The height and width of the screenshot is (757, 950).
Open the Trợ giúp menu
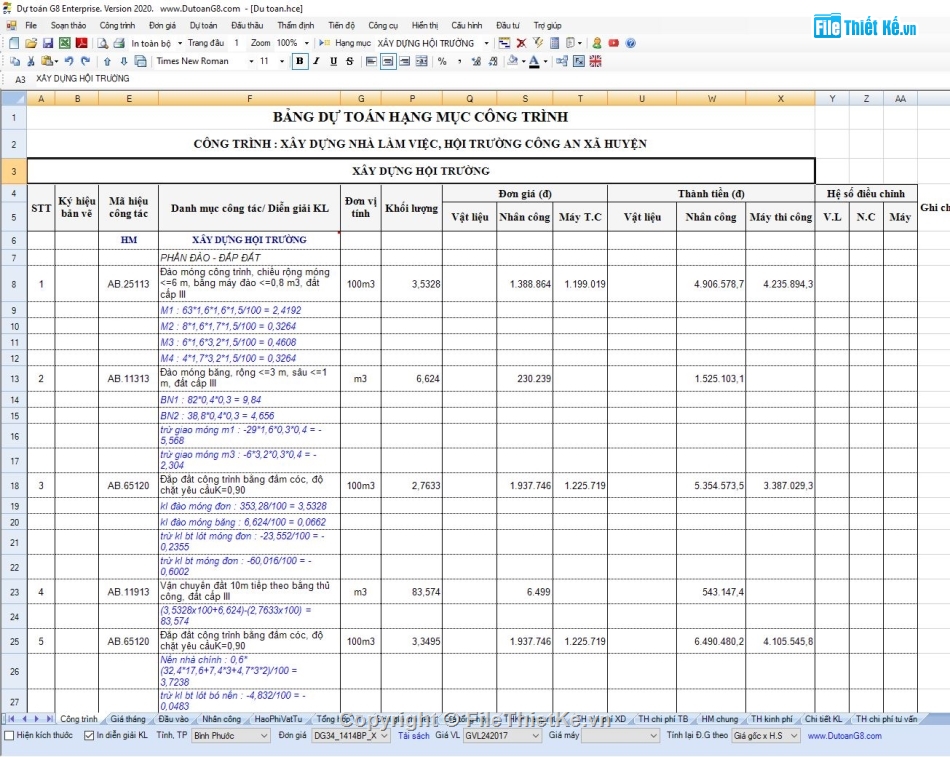[547, 25]
